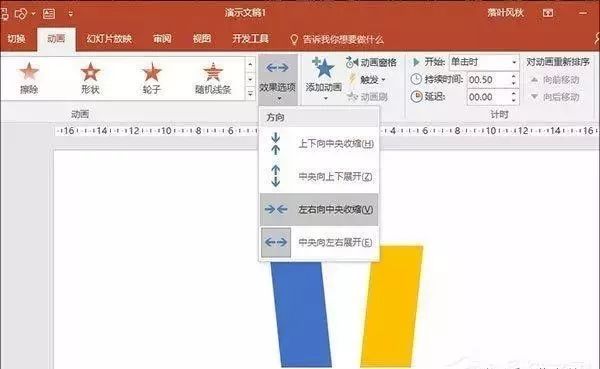600x369 pixels.
Task: Select the 形状 (Shape) animation effect
Action: coord(90,78)
